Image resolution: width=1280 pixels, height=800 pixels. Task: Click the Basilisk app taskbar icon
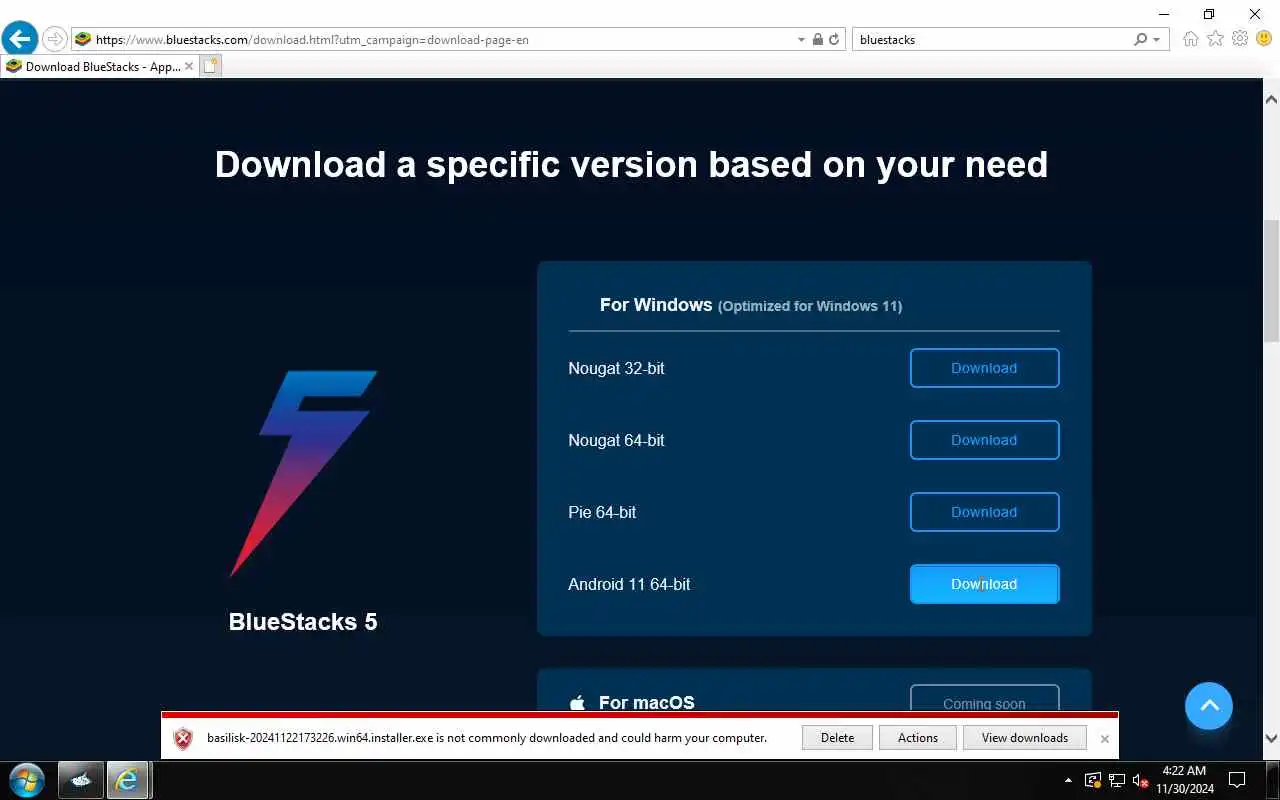tap(81, 780)
